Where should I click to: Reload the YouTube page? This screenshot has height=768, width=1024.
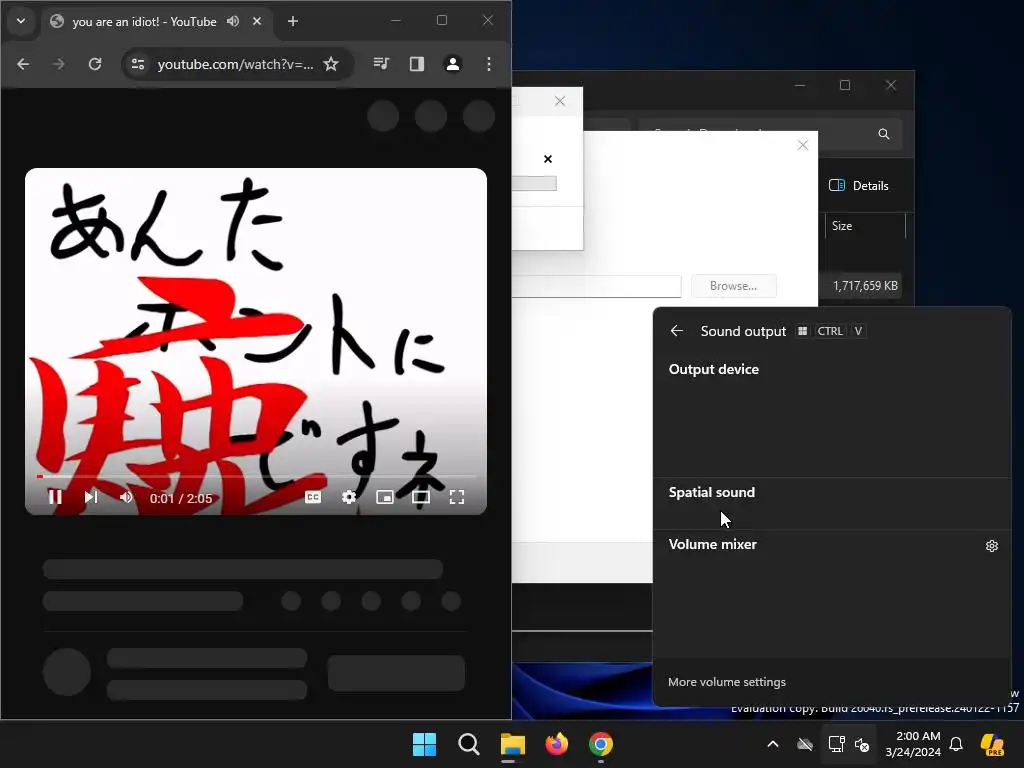[x=95, y=64]
